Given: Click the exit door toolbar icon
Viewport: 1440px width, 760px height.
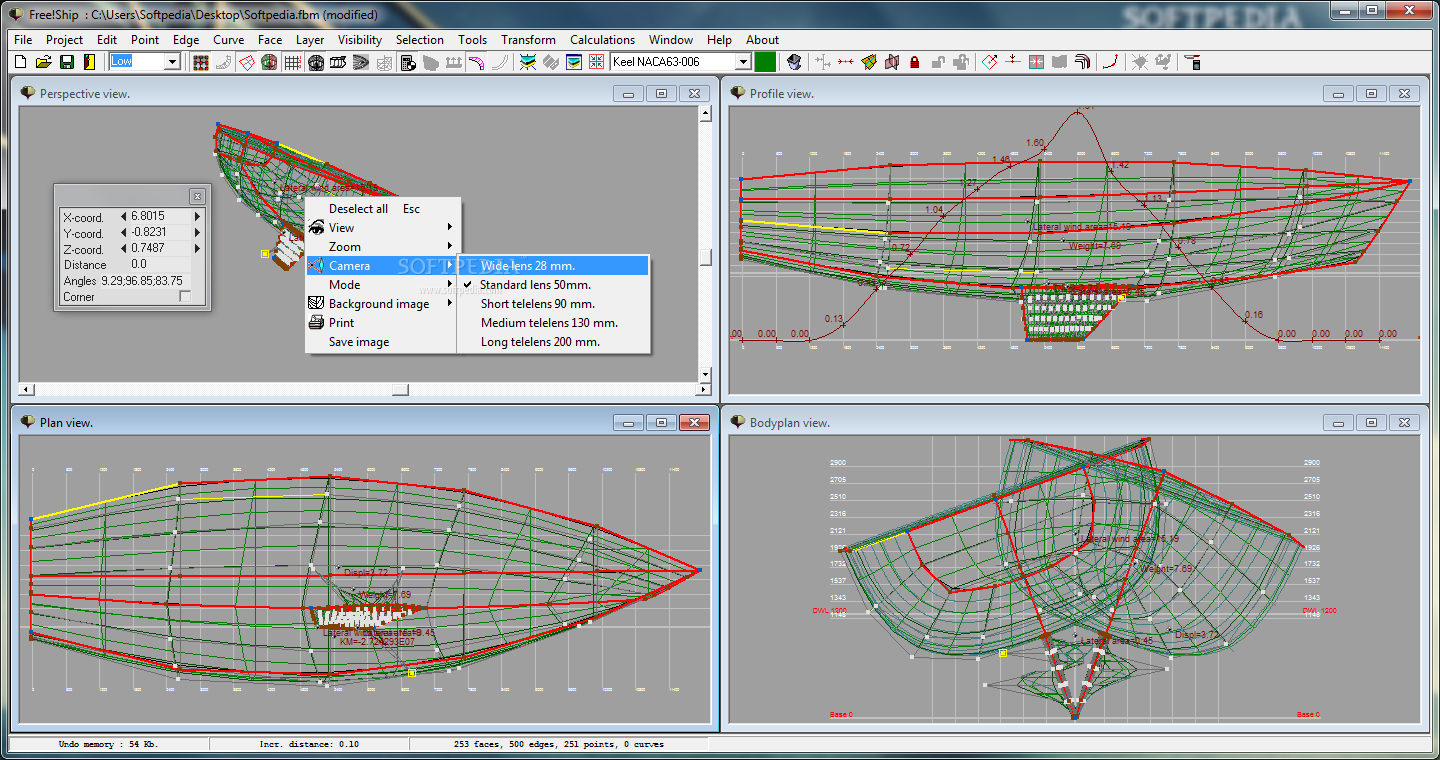Looking at the screenshot, I should pos(89,62).
